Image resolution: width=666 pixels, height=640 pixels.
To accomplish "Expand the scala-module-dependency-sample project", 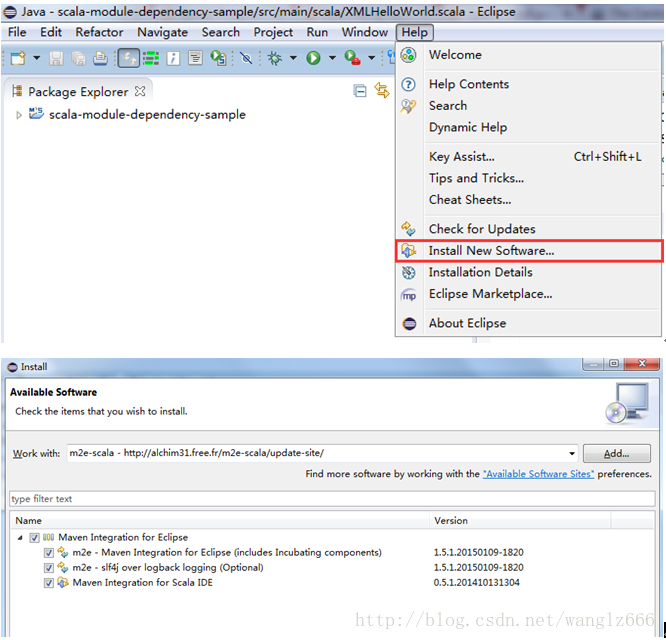I will [x=18, y=115].
